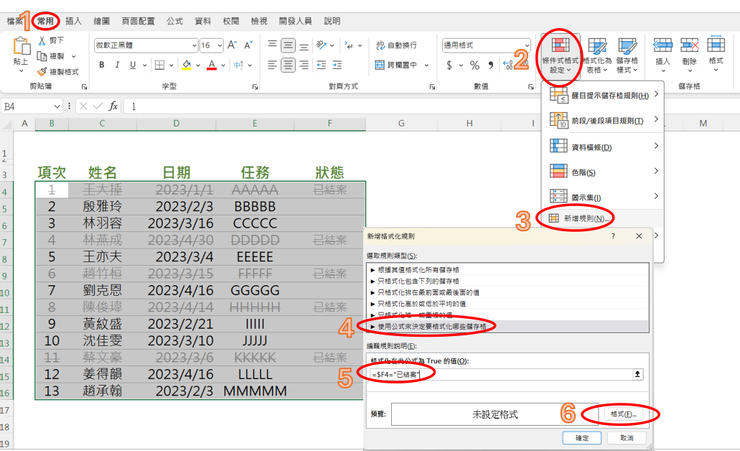
Task: Click the red font color swatch button
Action: 211,65
